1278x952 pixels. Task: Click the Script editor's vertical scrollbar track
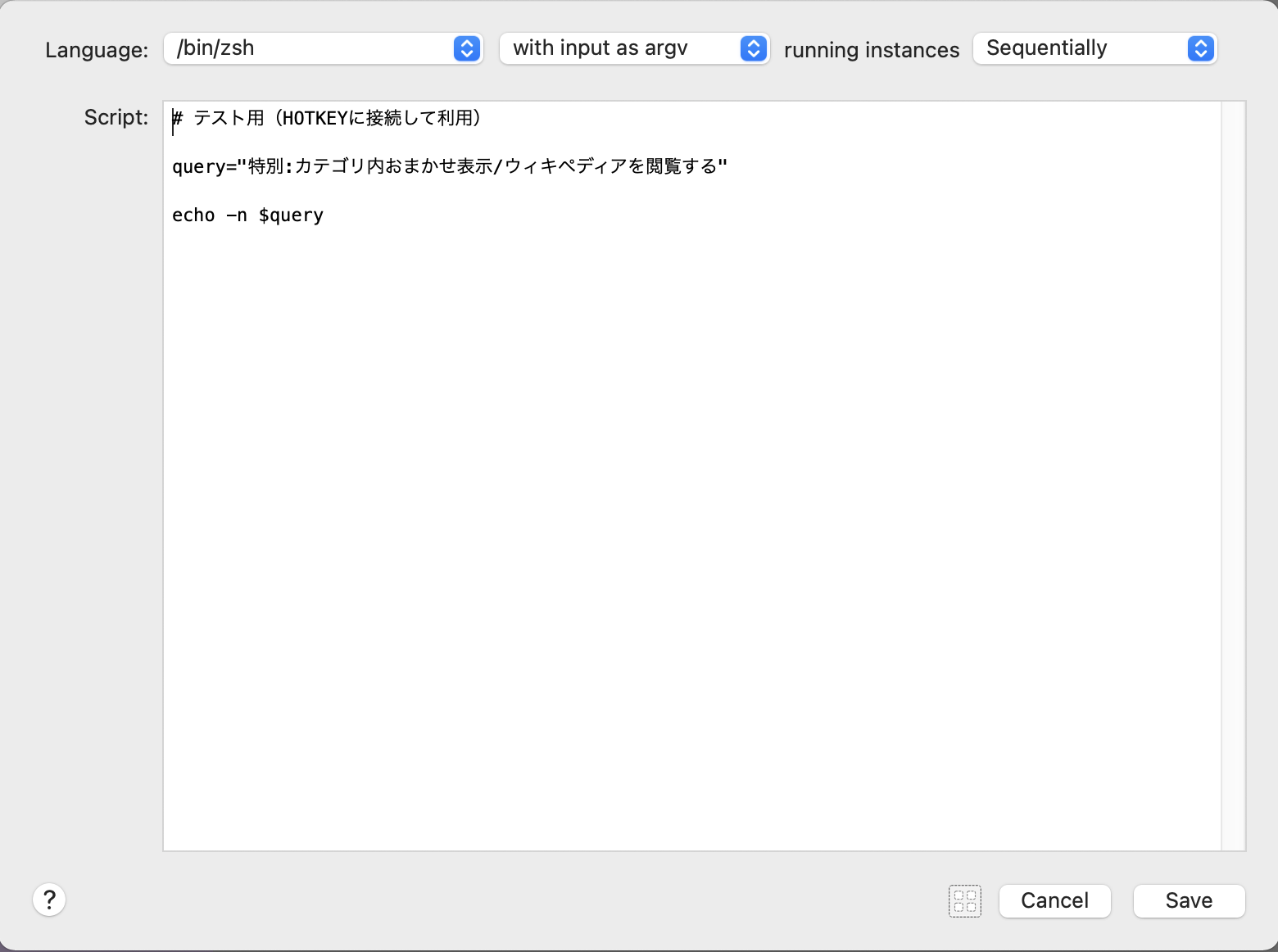coord(1233,476)
